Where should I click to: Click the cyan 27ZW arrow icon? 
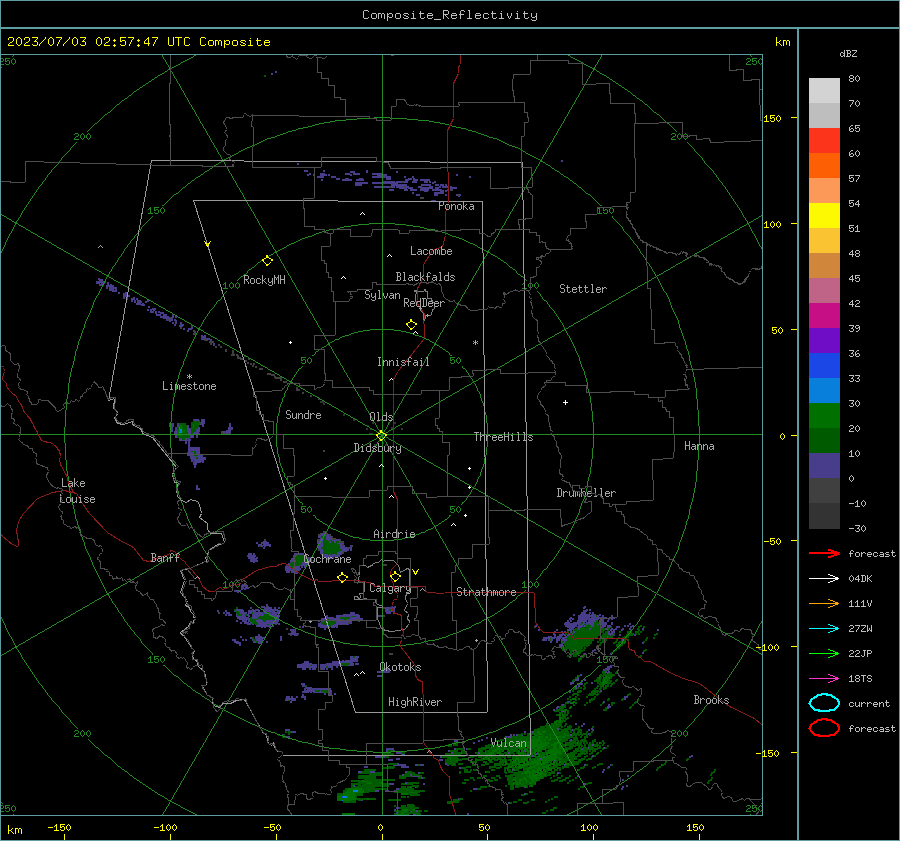824,629
